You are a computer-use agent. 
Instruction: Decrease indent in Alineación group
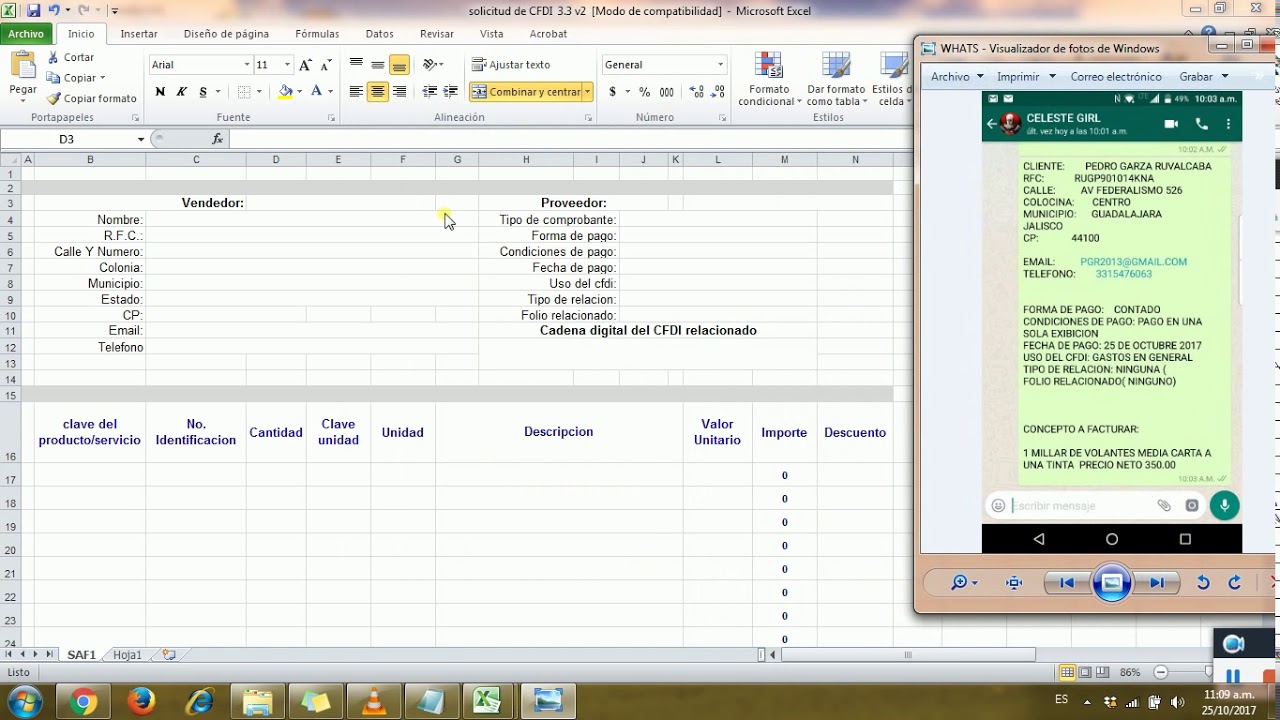tap(430, 92)
